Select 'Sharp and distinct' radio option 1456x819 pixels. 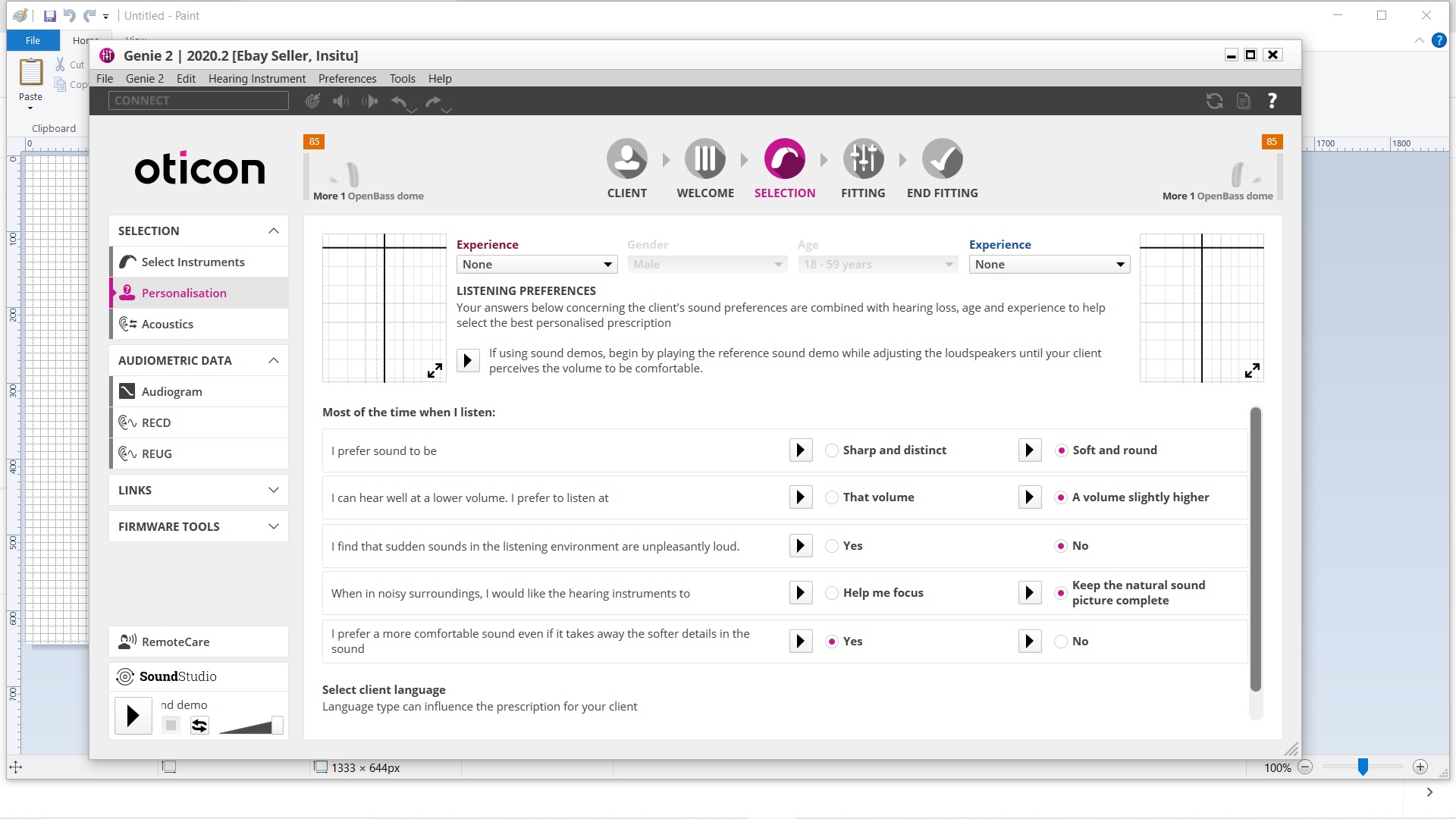832,450
